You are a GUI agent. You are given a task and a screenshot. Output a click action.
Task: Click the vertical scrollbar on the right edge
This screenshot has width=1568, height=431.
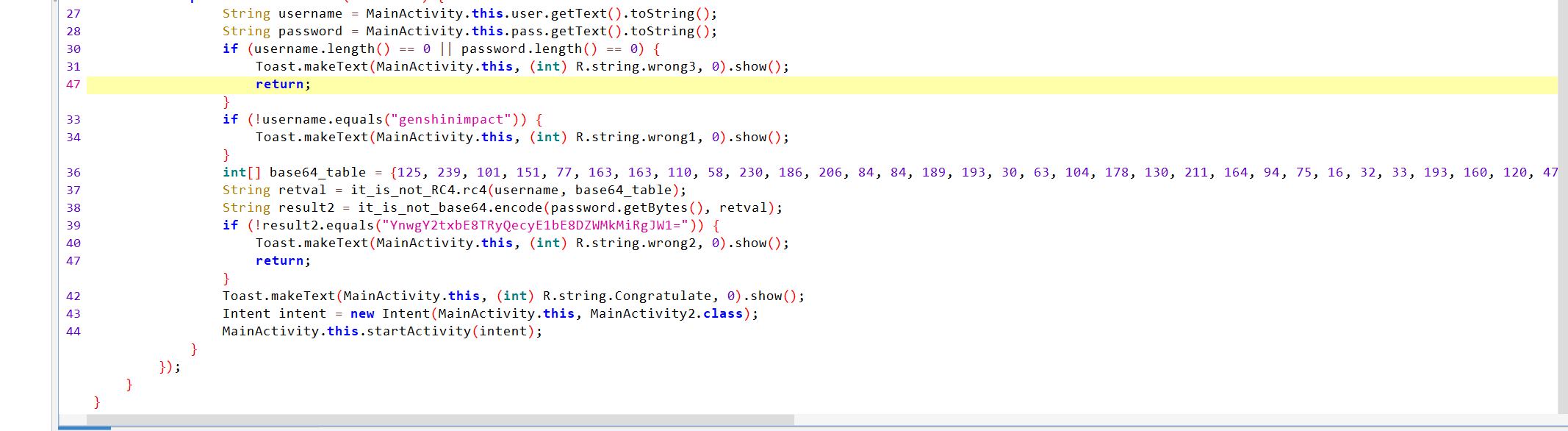coord(1562,206)
